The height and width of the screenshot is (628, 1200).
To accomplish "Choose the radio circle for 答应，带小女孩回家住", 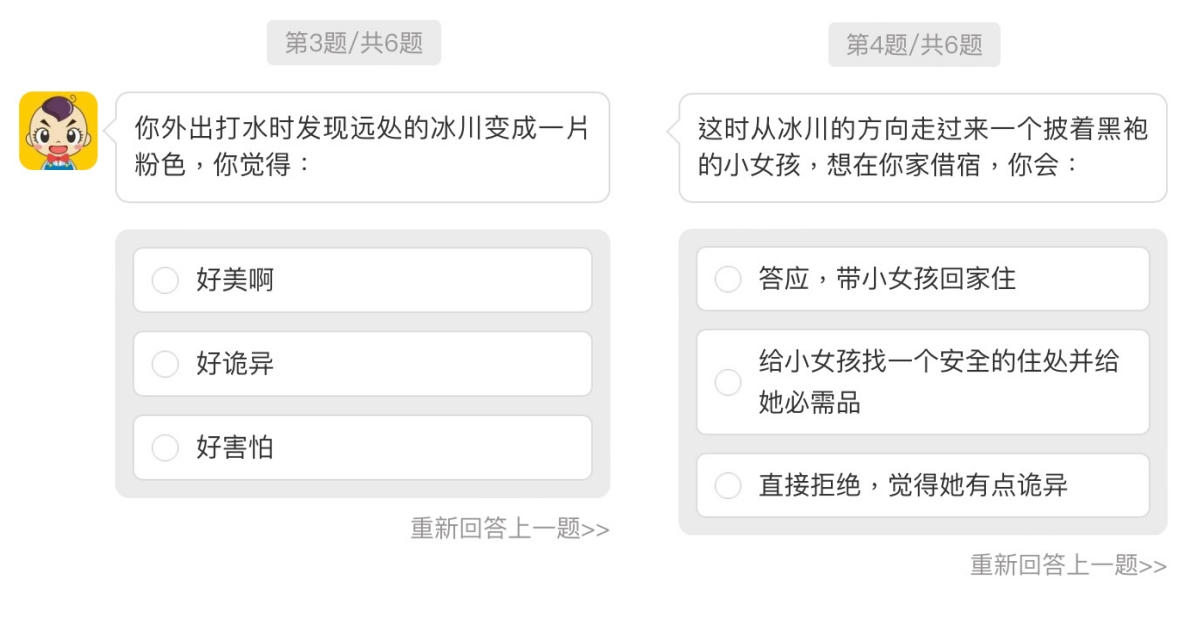I will [728, 279].
